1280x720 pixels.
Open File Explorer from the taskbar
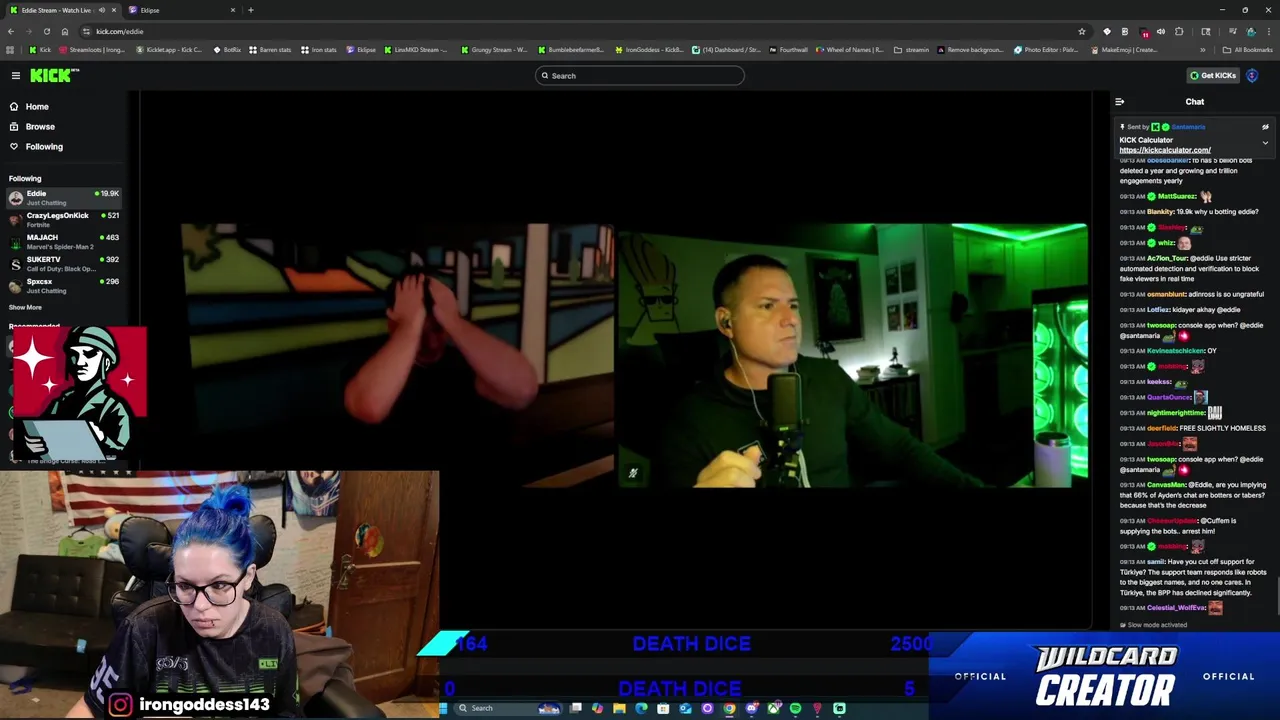tap(619, 708)
